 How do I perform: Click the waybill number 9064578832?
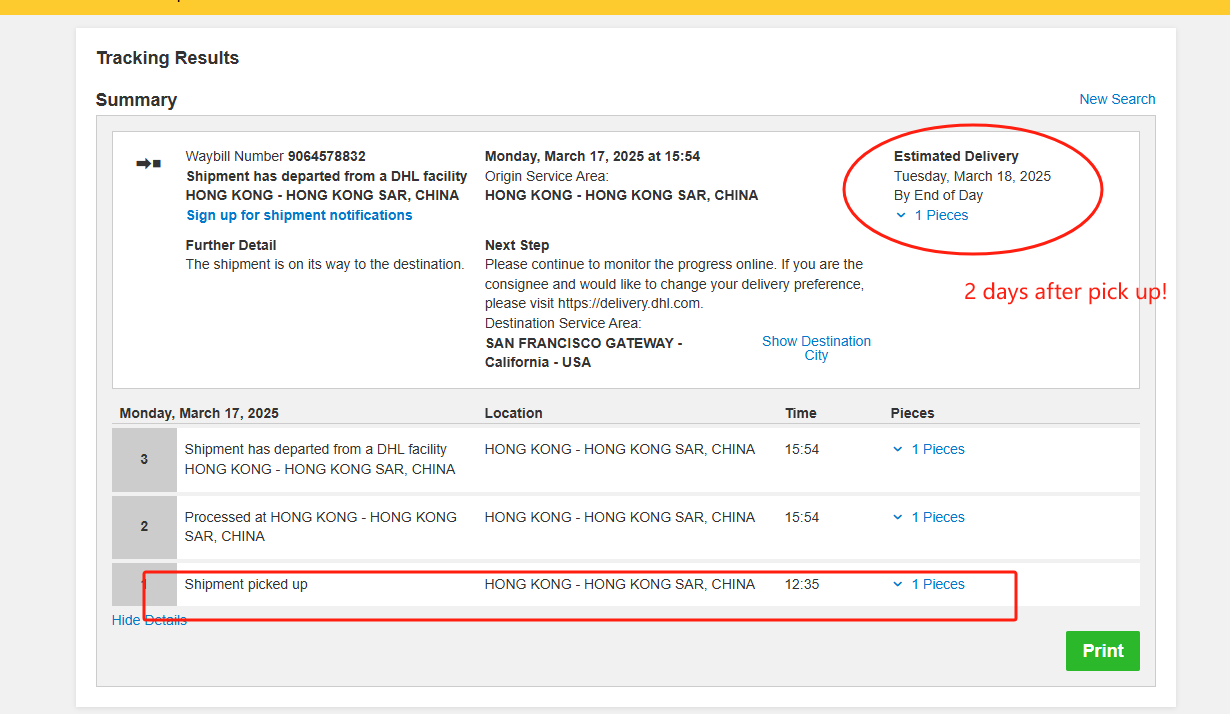[x=326, y=156]
